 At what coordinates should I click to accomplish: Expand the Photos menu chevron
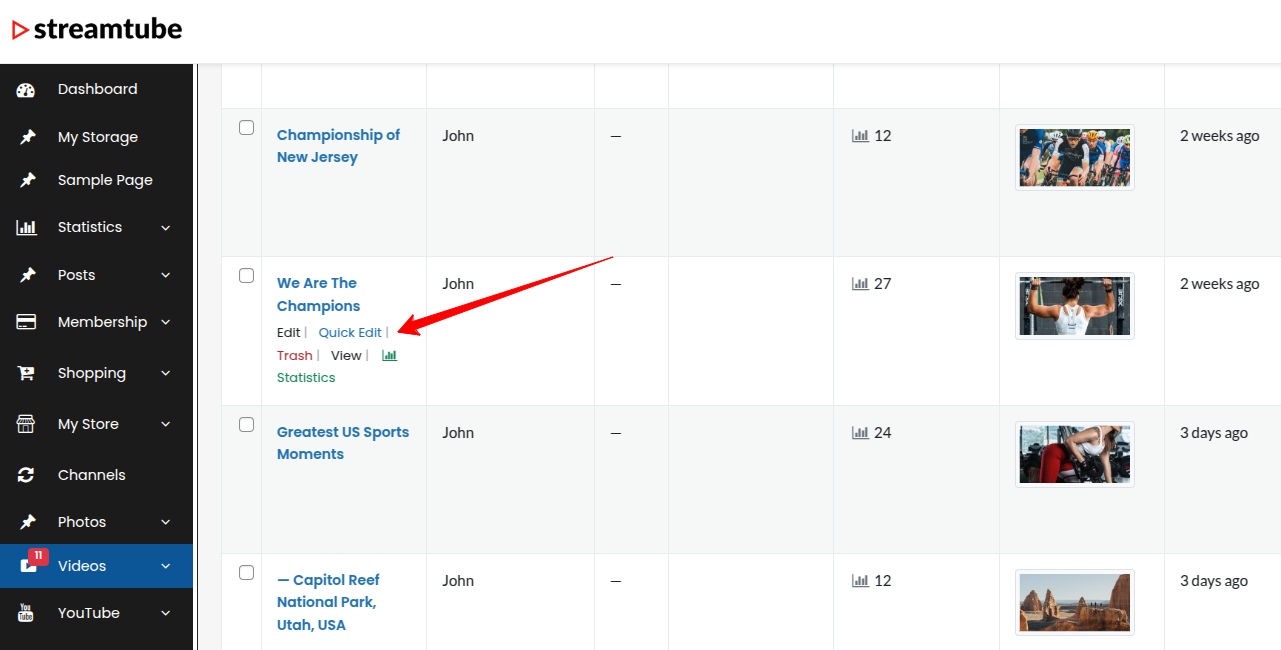click(x=166, y=522)
